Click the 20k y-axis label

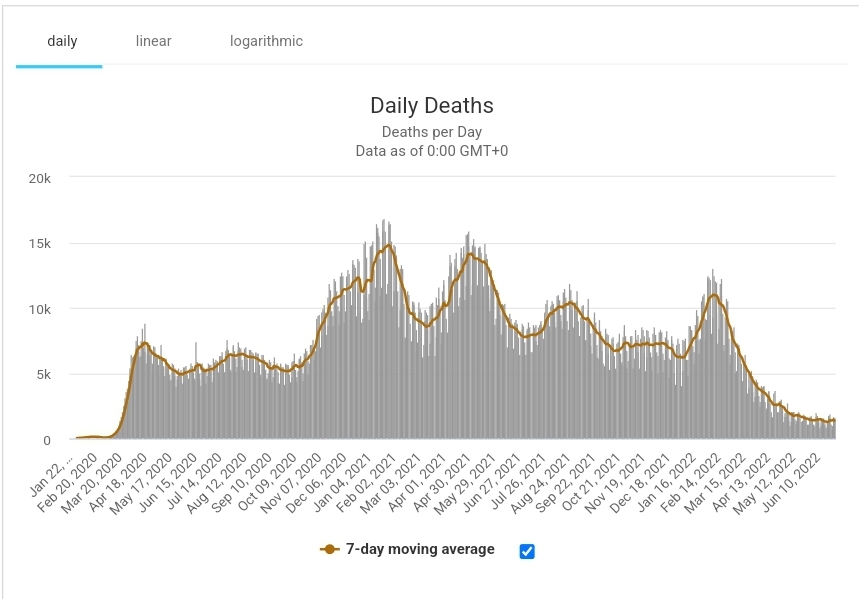coord(39,178)
